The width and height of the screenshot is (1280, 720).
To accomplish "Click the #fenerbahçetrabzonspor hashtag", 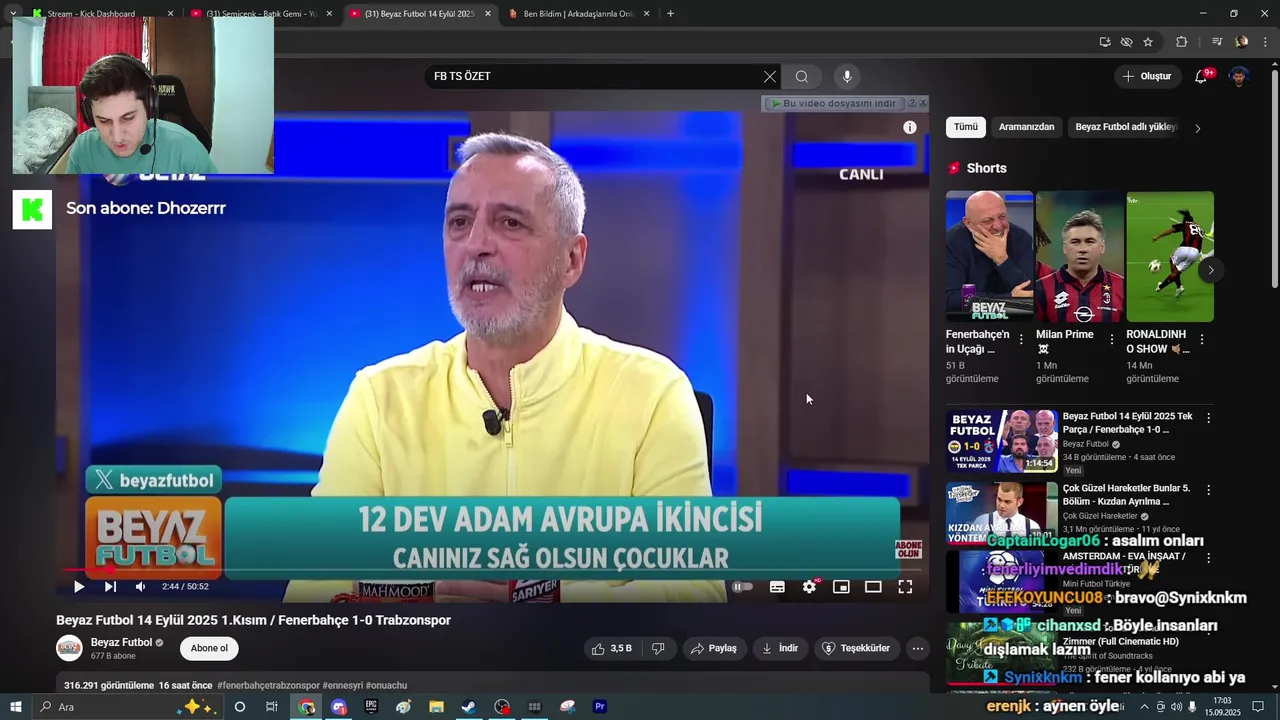I will pos(268,685).
